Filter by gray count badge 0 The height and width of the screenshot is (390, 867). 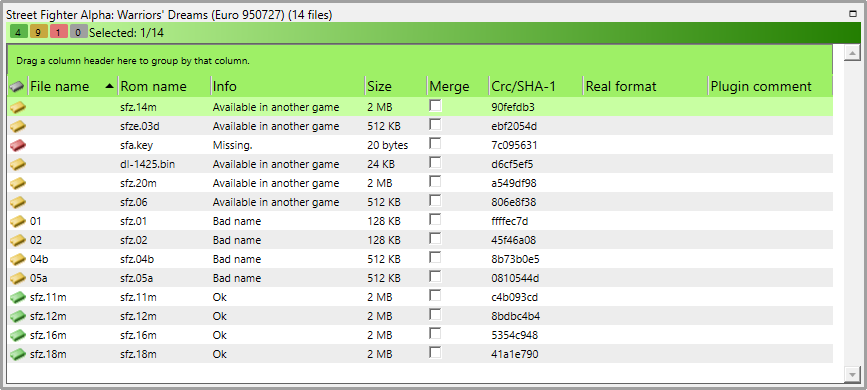(79, 32)
